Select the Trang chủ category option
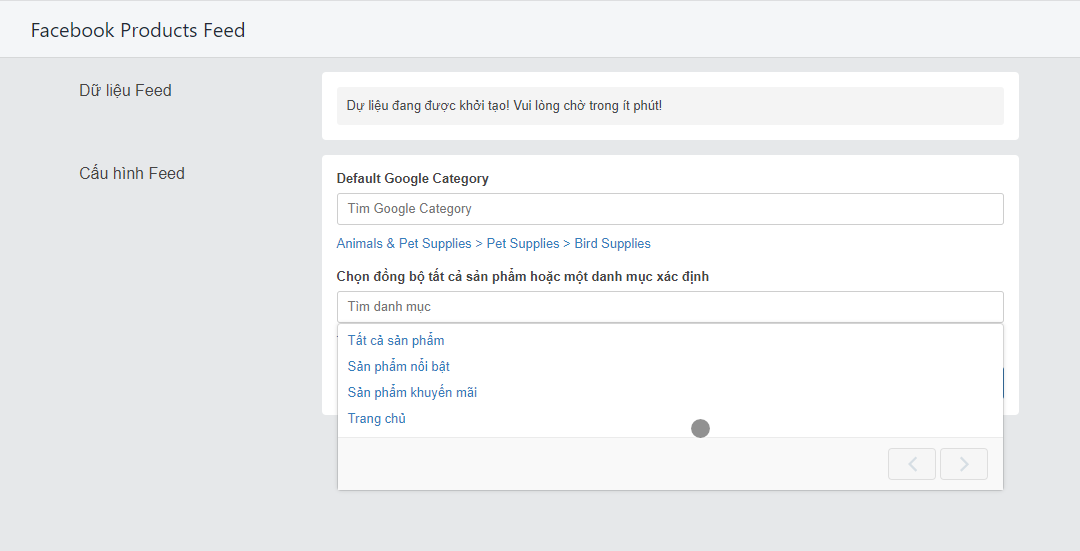Image resolution: width=1080 pixels, height=551 pixels. pos(377,419)
